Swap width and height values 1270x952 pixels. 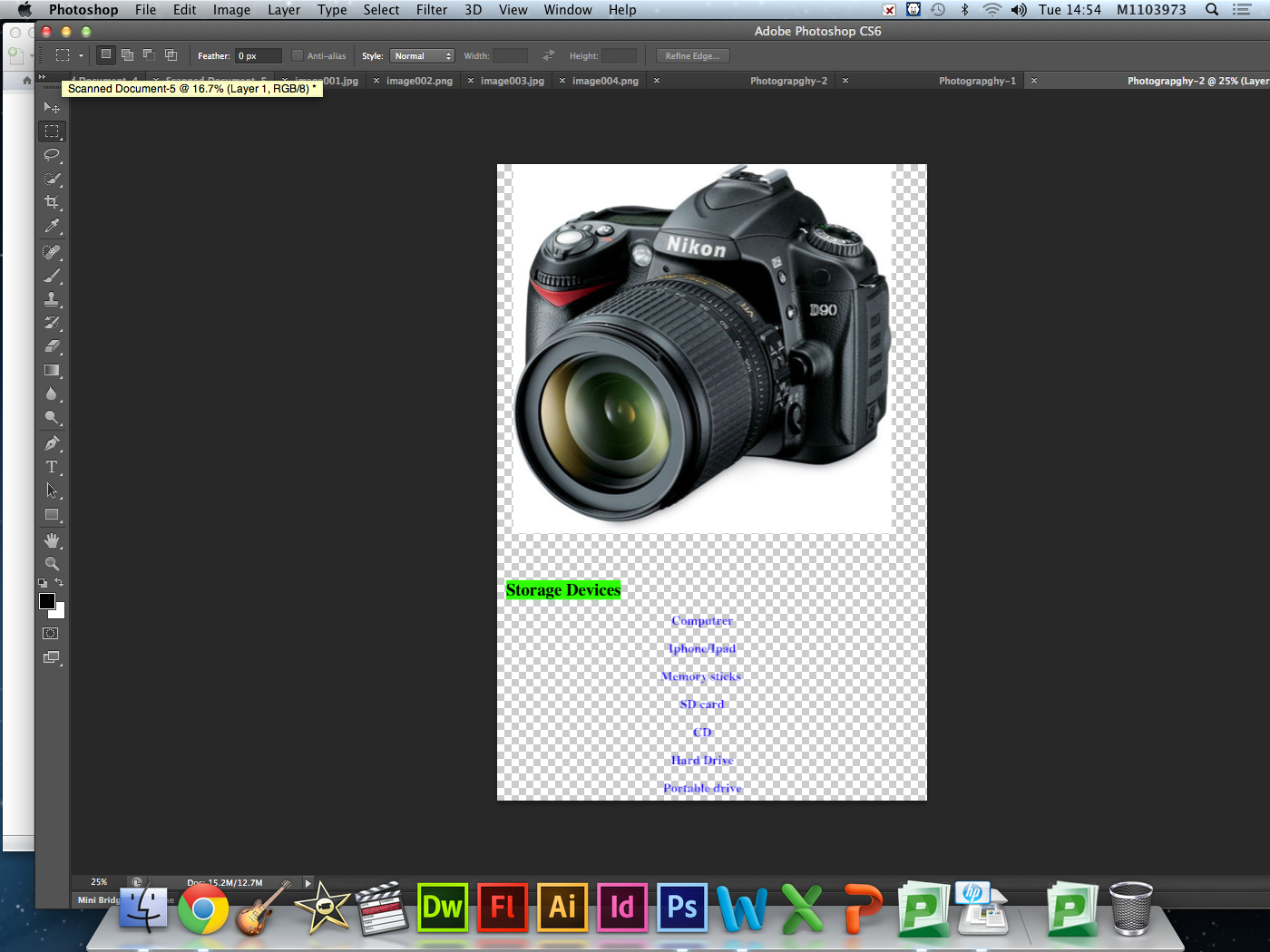(548, 55)
